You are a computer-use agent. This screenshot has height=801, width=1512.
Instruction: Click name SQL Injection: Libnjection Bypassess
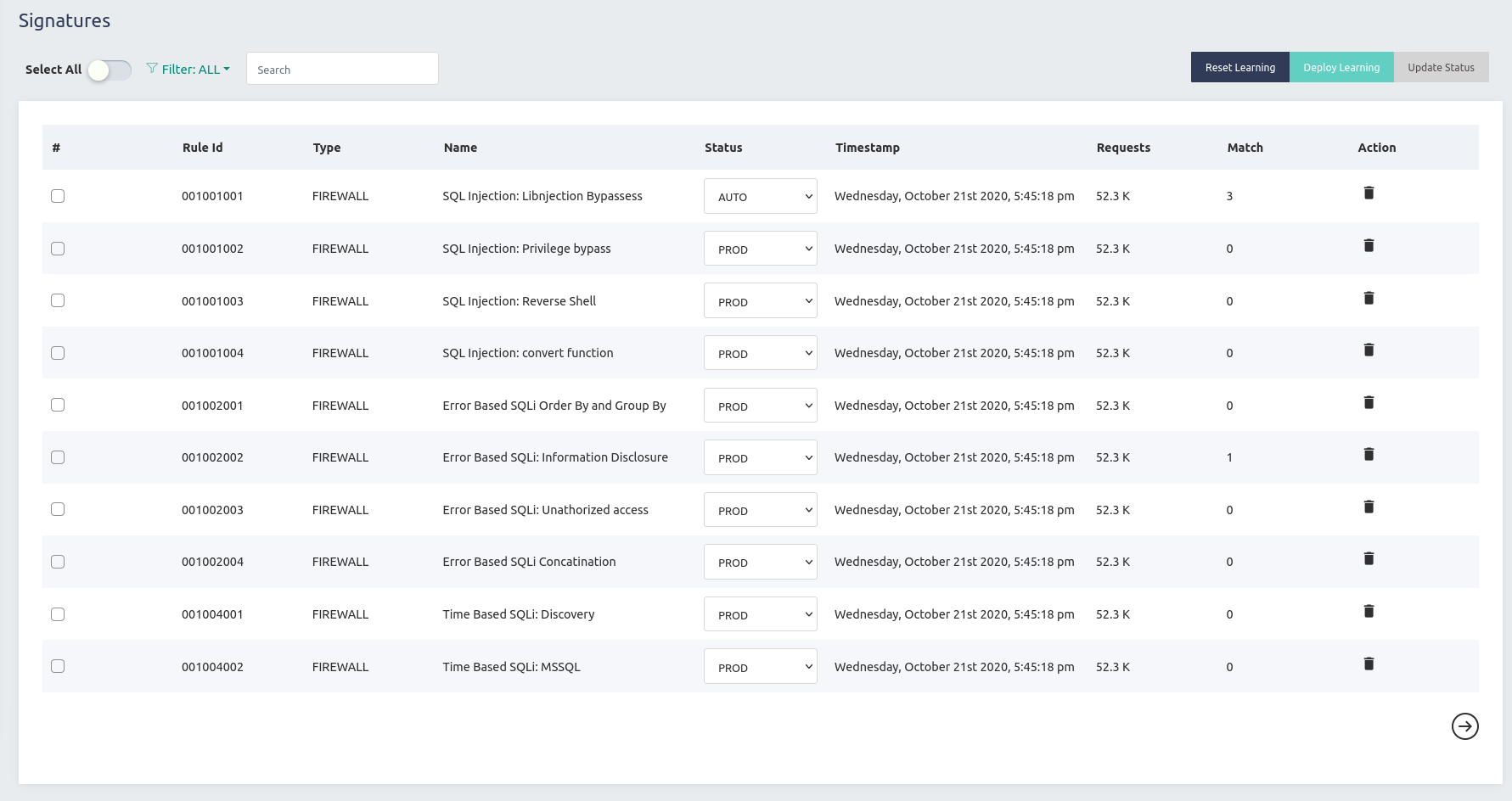click(542, 196)
